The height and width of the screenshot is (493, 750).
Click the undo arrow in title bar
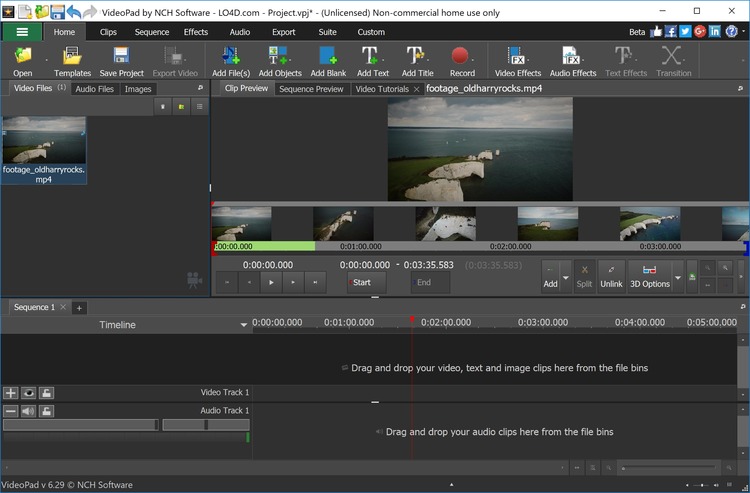[73, 11]
